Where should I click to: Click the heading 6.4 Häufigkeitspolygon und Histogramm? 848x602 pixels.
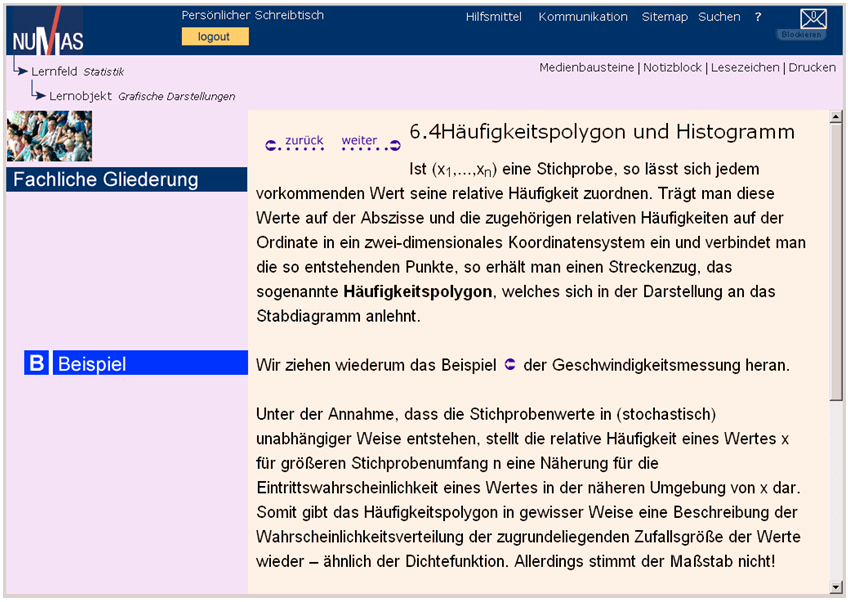pos(602,131)
